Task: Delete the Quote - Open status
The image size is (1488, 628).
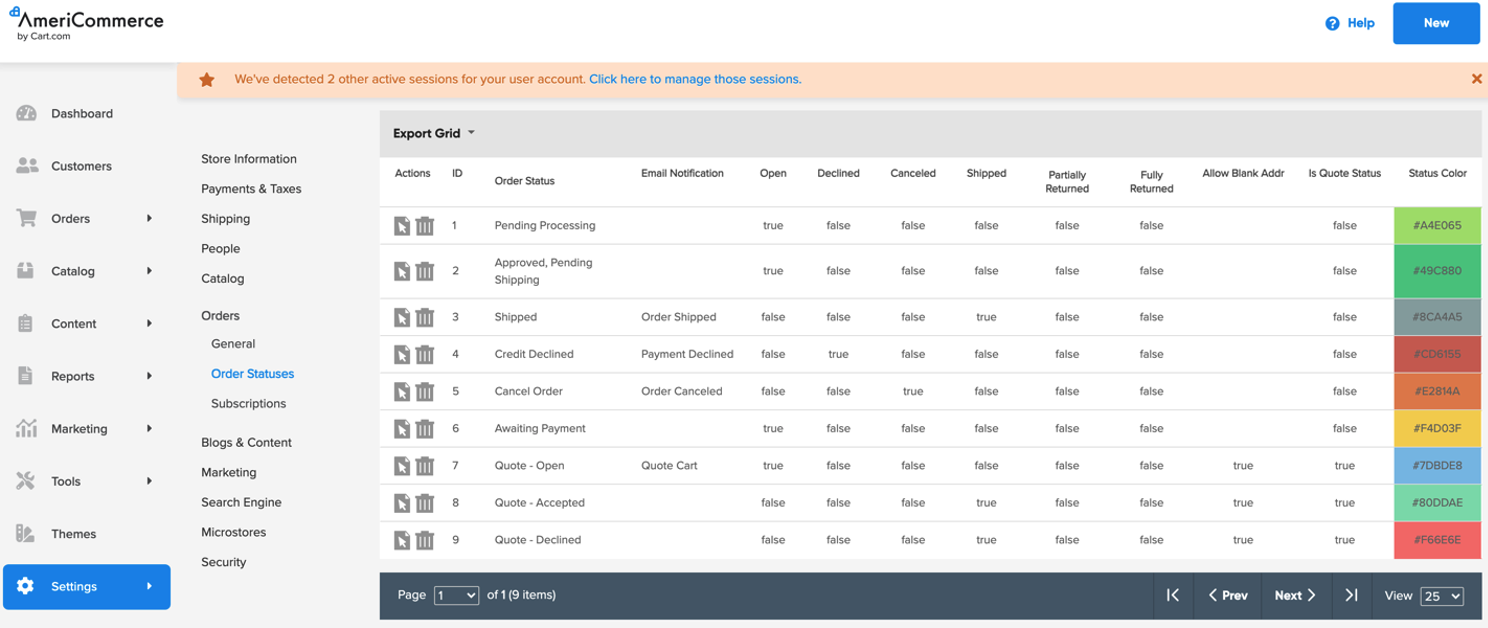Action: (425, 465)
